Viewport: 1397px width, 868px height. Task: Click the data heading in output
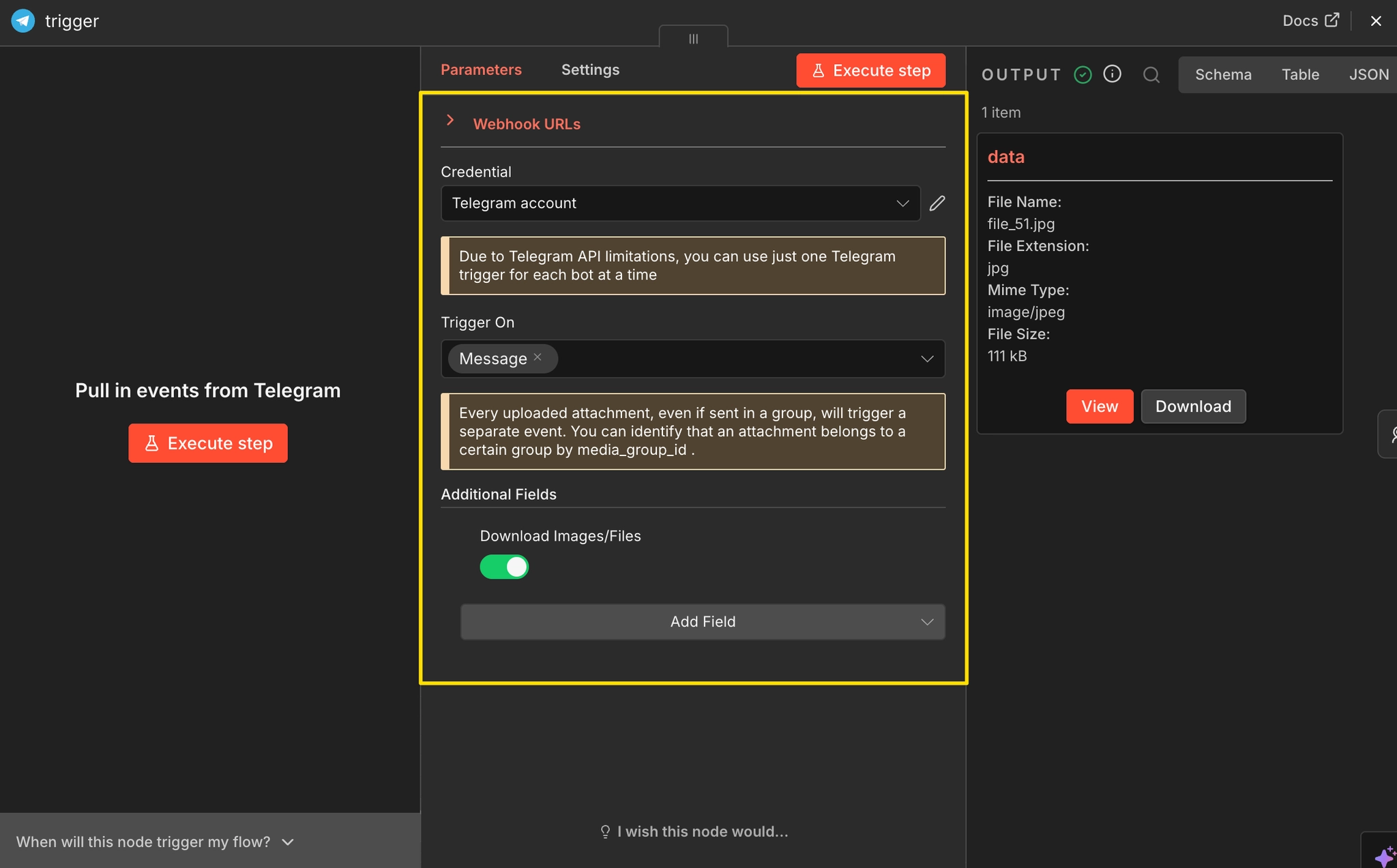pos(1006,157)
